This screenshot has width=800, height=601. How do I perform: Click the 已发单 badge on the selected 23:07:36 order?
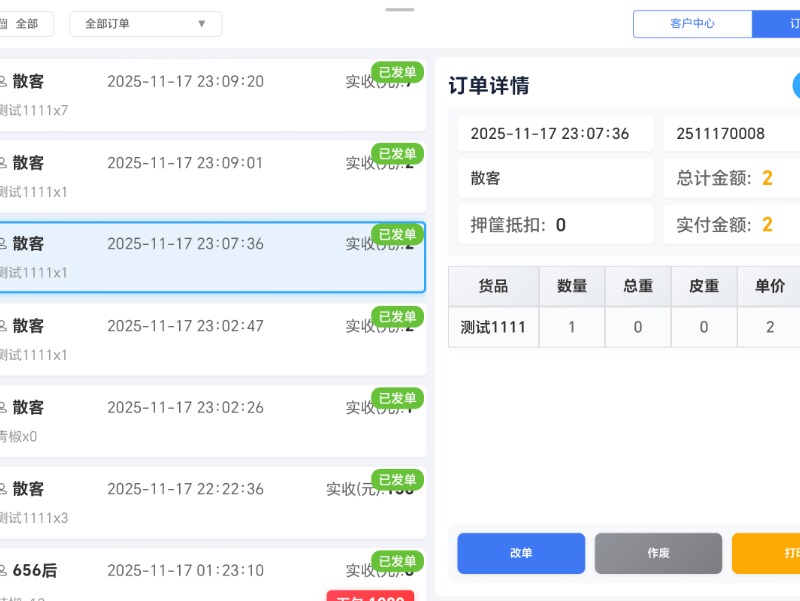pyautogui.click(x=397, y=235)
